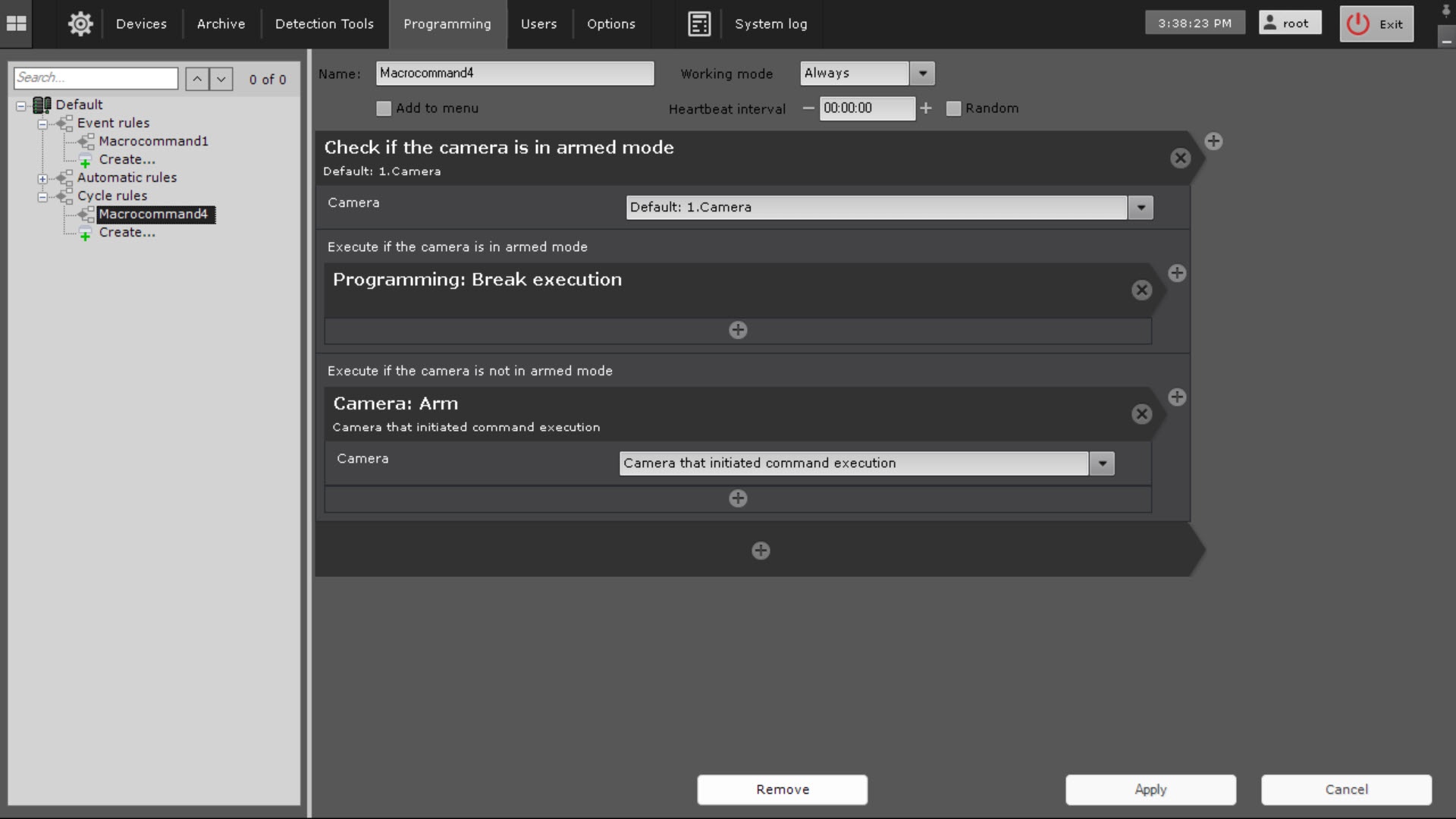Increase heartbeat interval with plus
The width and height of the screenshot is (1456, 819).
pyautogui.click(x=926, y=108)
